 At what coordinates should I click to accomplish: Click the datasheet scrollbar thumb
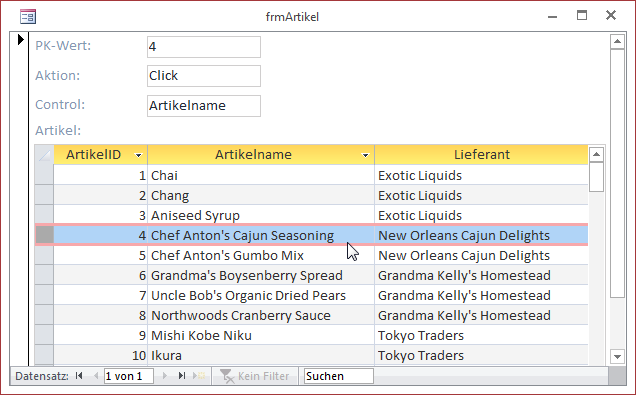(x=596, y=177)
